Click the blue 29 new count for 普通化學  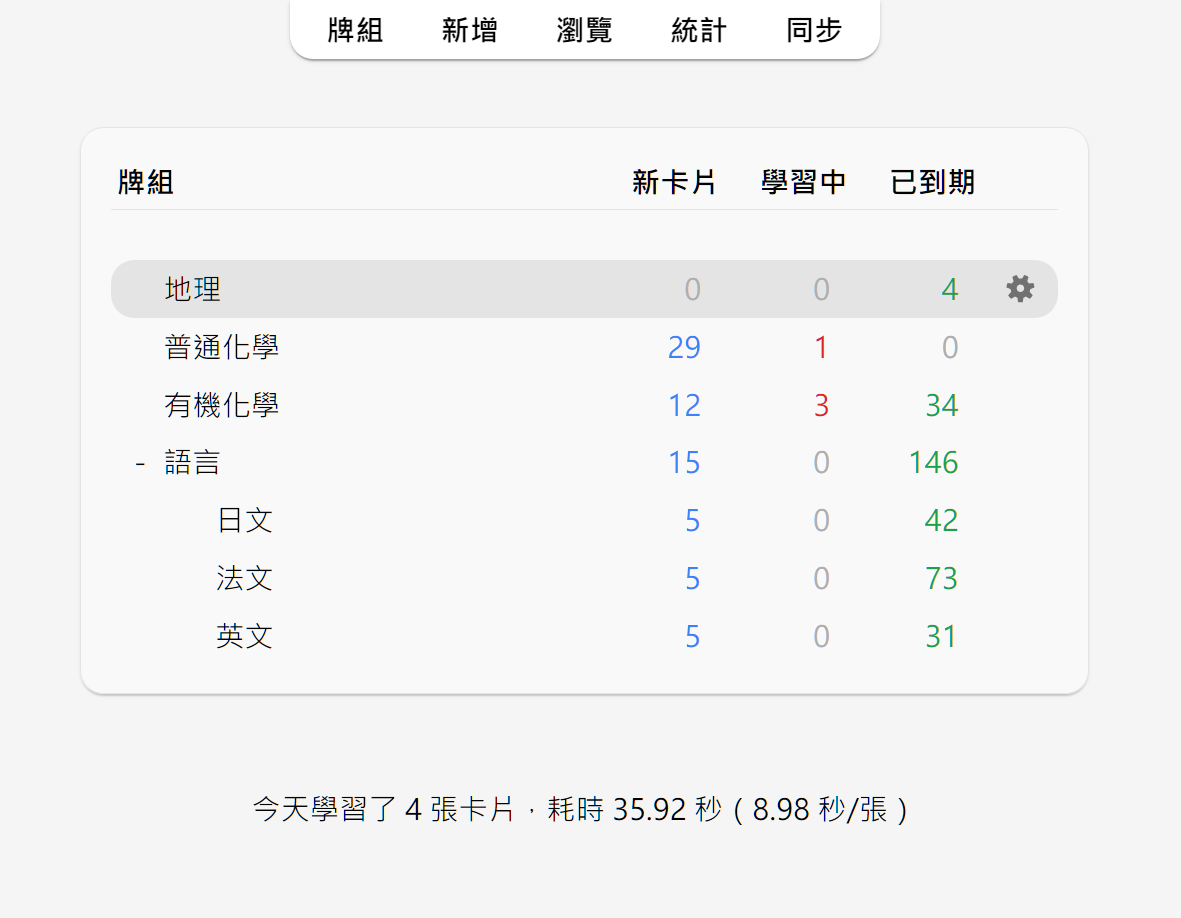click(684, 347)
